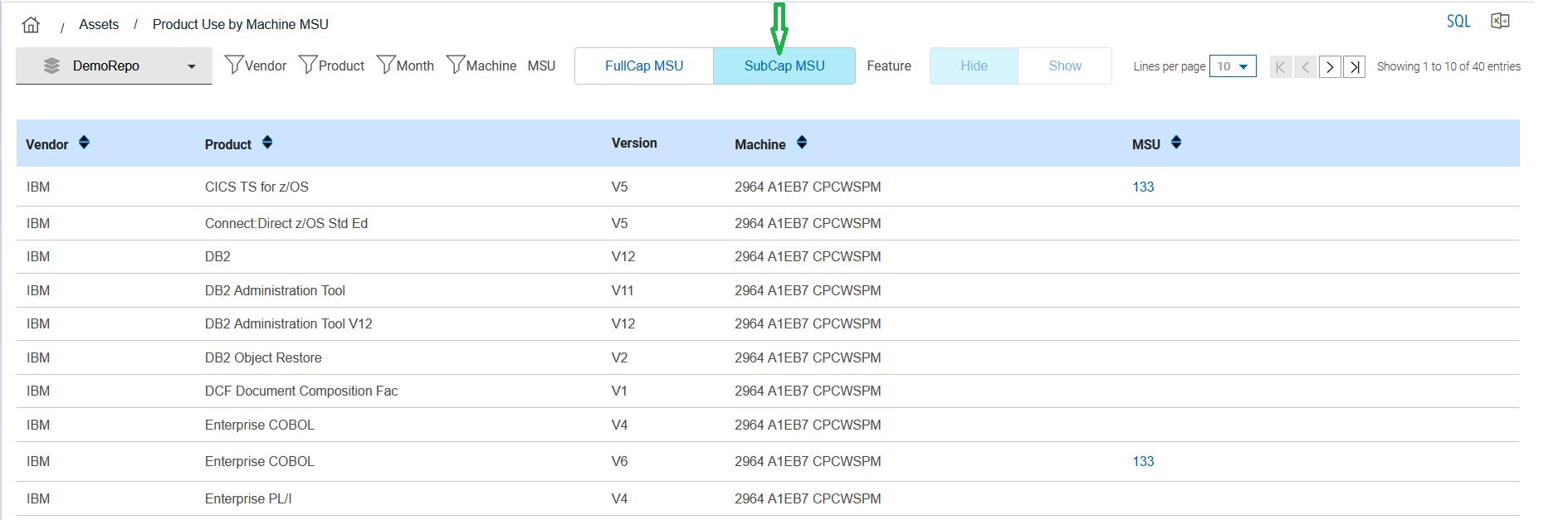The image size is (1568, 520).
Task: Sort by Product column header
Action: tap(266, 143)
